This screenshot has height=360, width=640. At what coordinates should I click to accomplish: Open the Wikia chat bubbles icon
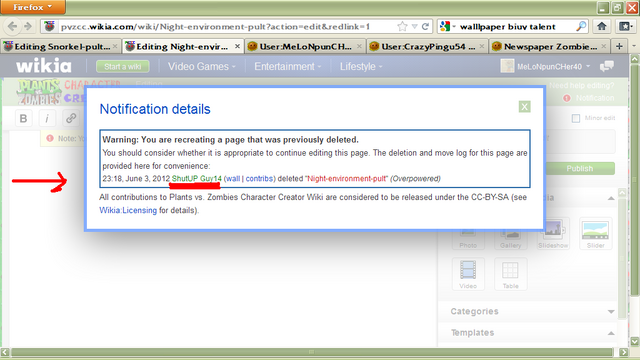(x=607, y=67)
